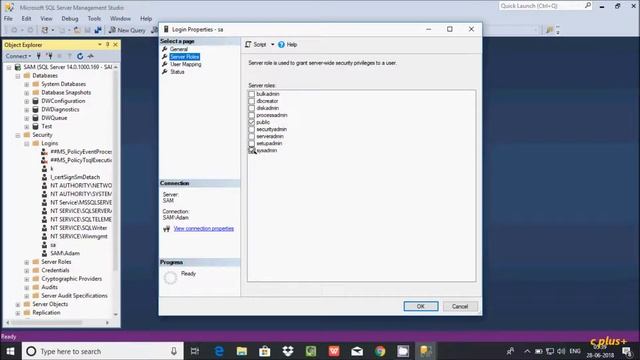Click the connect plug icon in Object Explorer
This screenshot has height=360, width=640.
[39, 56]
